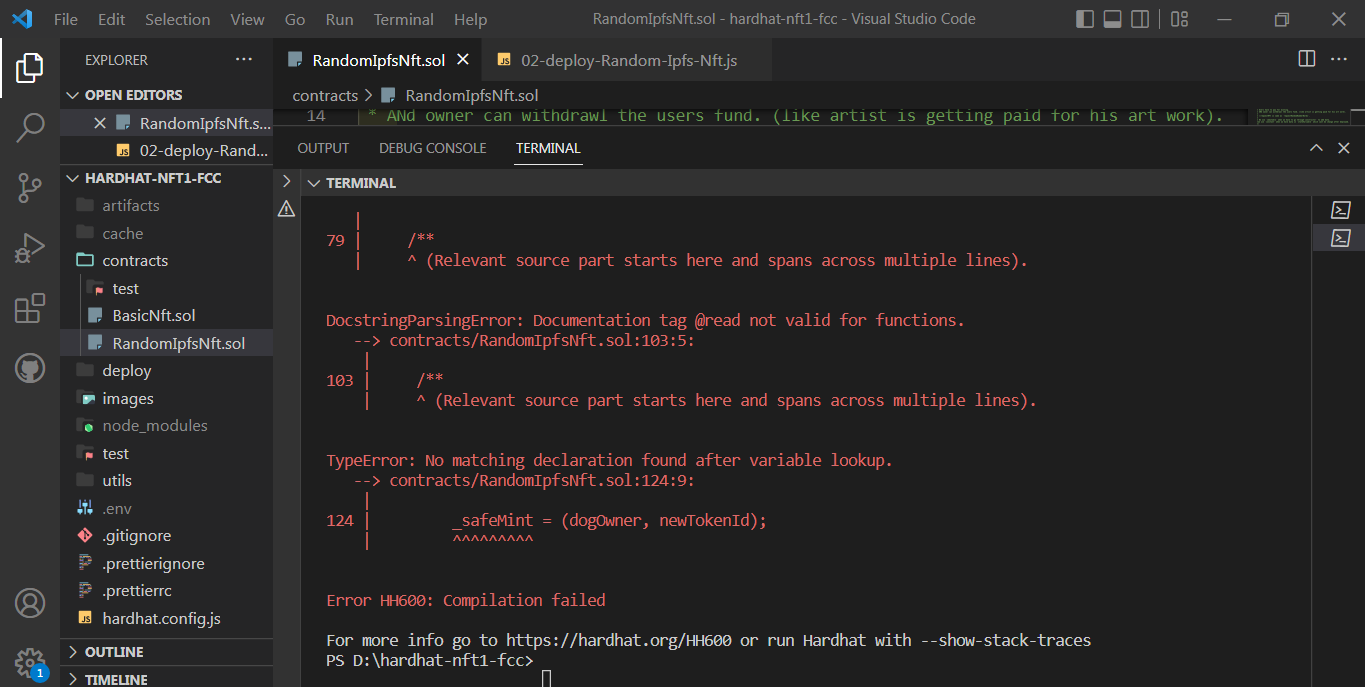Open hardhat.config.js file

(161, 618)
